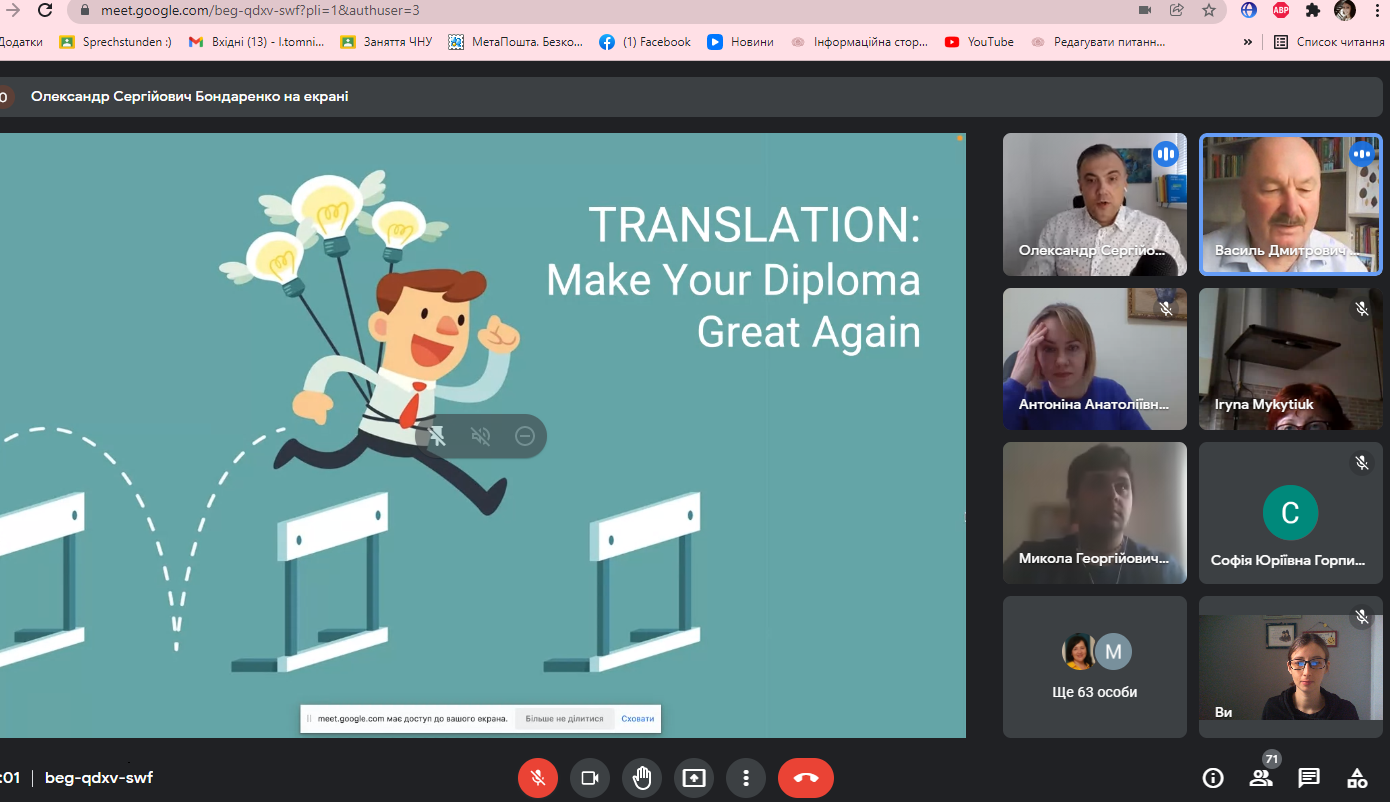Open the 'Список читання' reading list
The width and height of the screenshot is (1390, 802).
pos(1329,42)
